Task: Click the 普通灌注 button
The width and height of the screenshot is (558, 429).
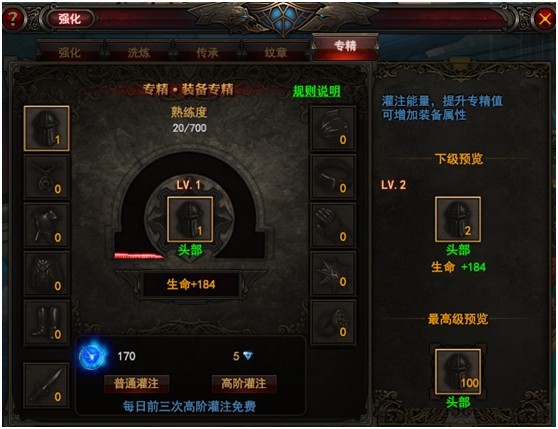Action: 137,383
